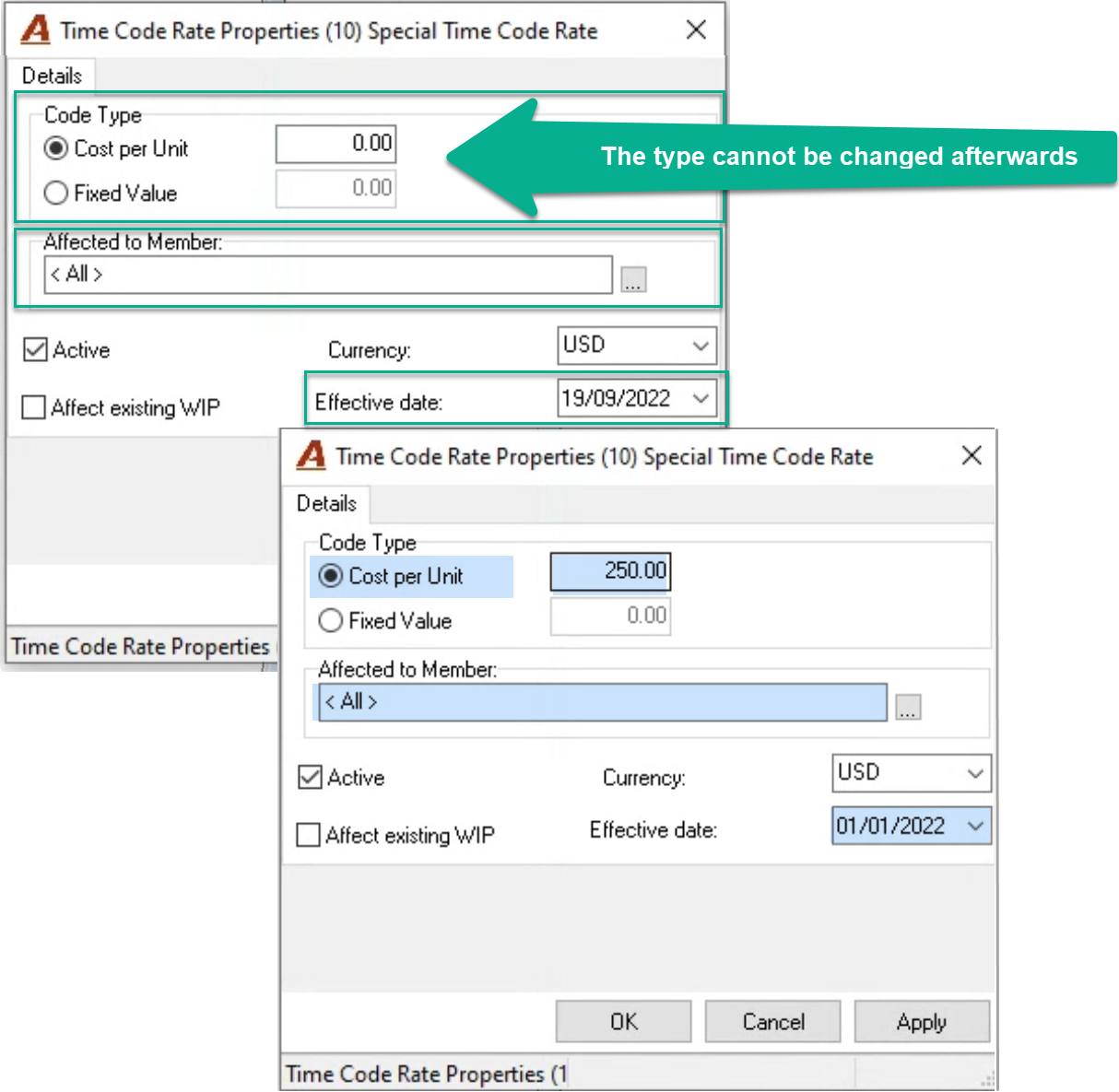Switch to Details tab in back window

tap(52, 76)
